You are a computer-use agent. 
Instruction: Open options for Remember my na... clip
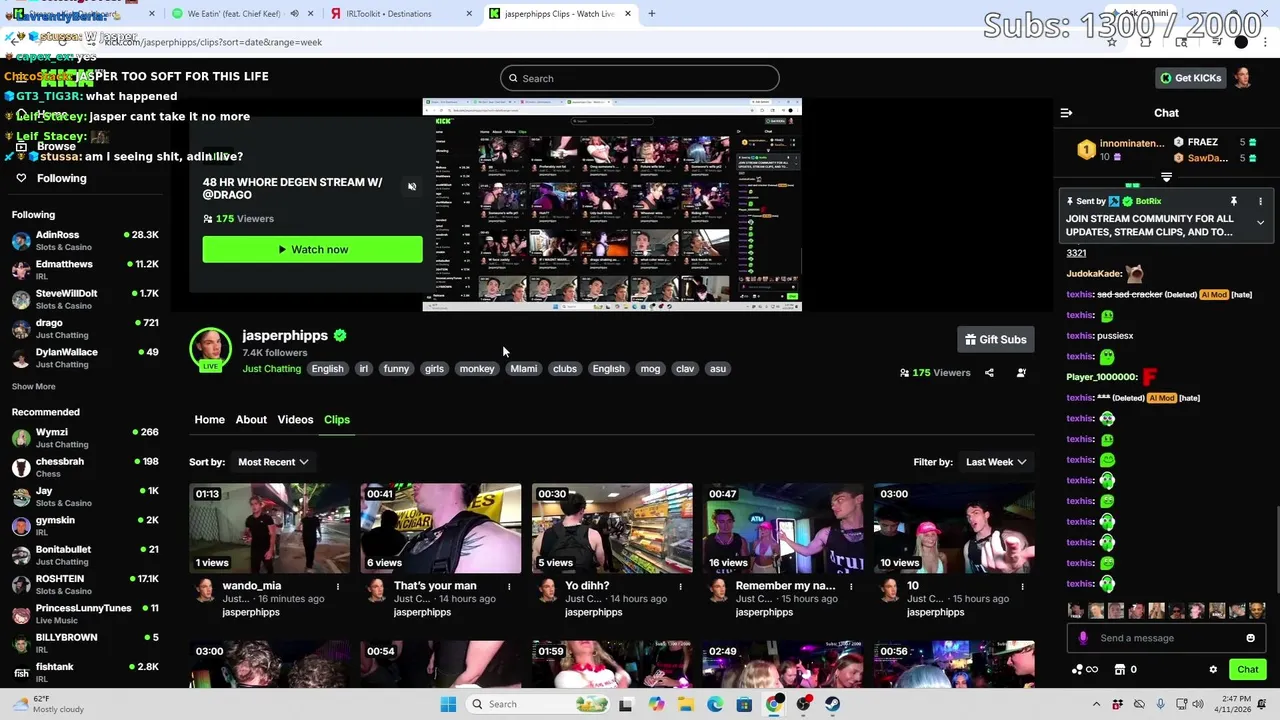tap(851, 586)
